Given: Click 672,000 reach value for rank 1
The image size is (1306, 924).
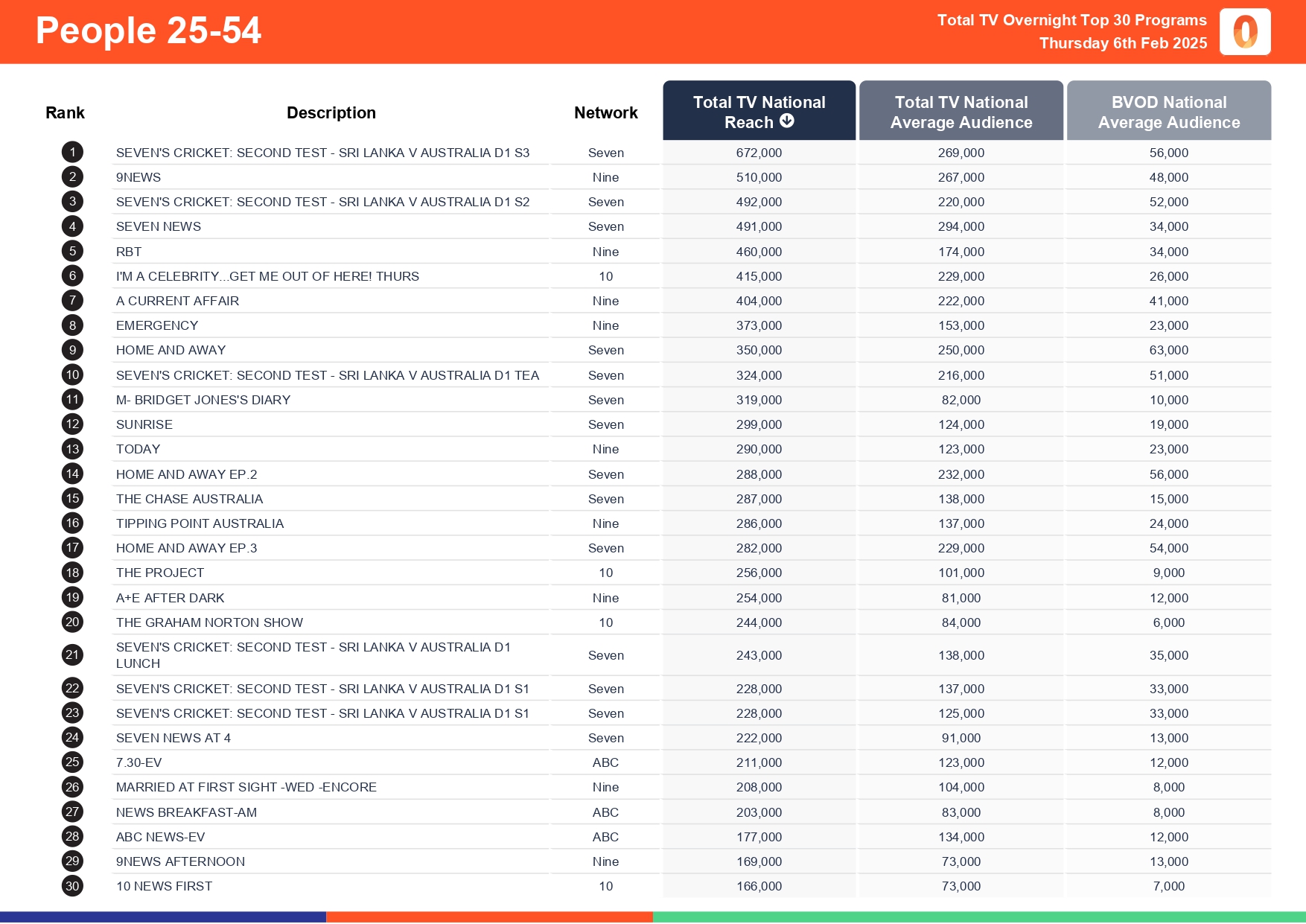Looking at the screenshot, I should [759, 153].
